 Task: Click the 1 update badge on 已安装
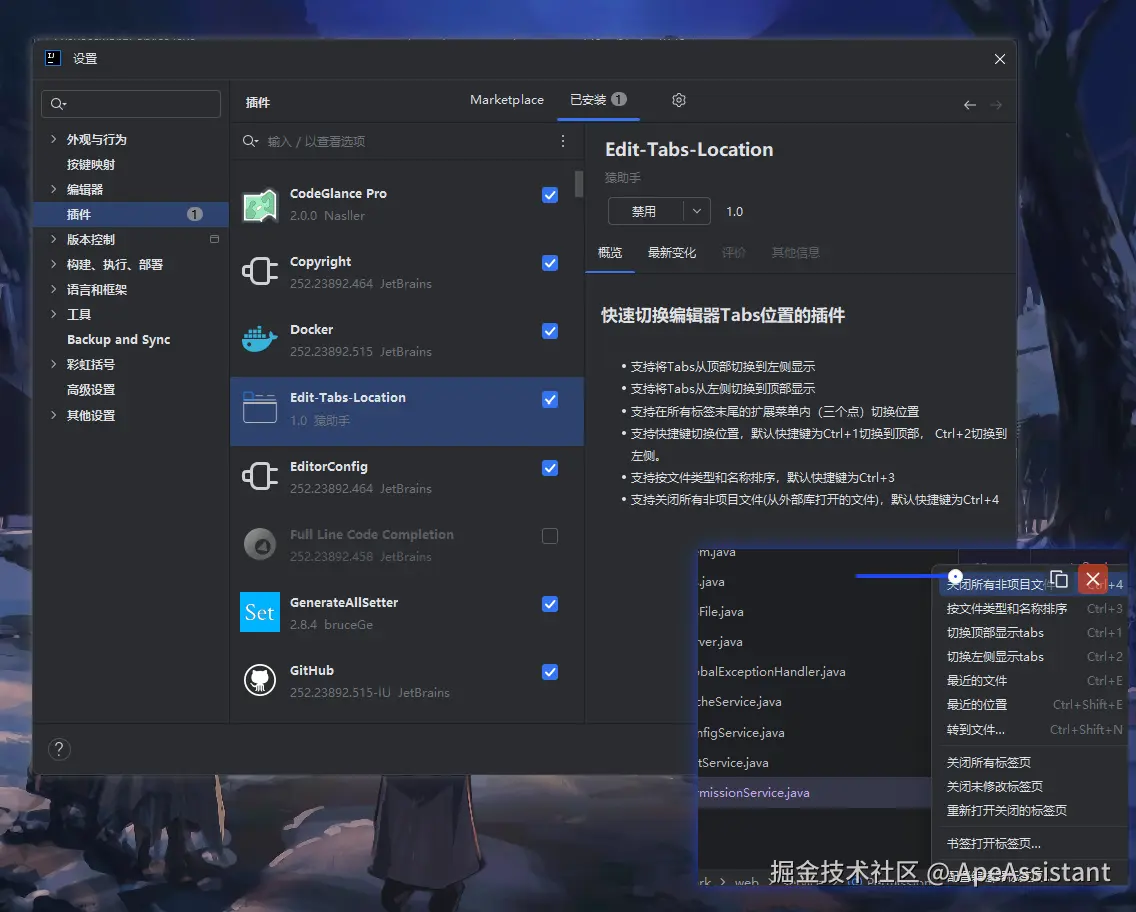(619, 99)
